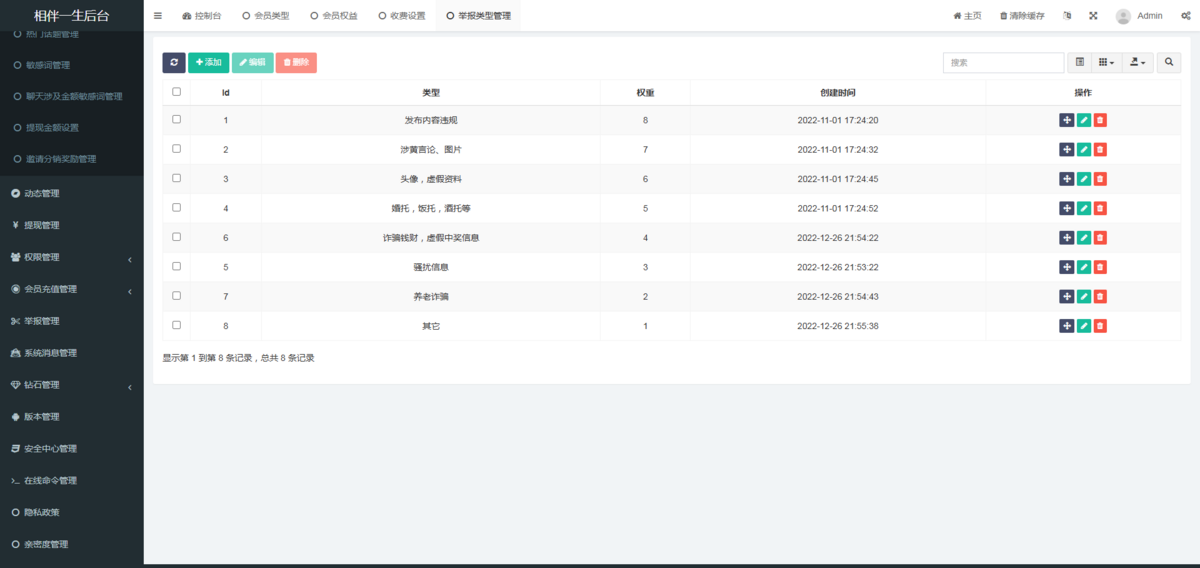The height and width of the screenshot is (568, 1200).
Task: Switch to the 会员类型 tab
Action: pyautogui.click(x=266, y=16)
